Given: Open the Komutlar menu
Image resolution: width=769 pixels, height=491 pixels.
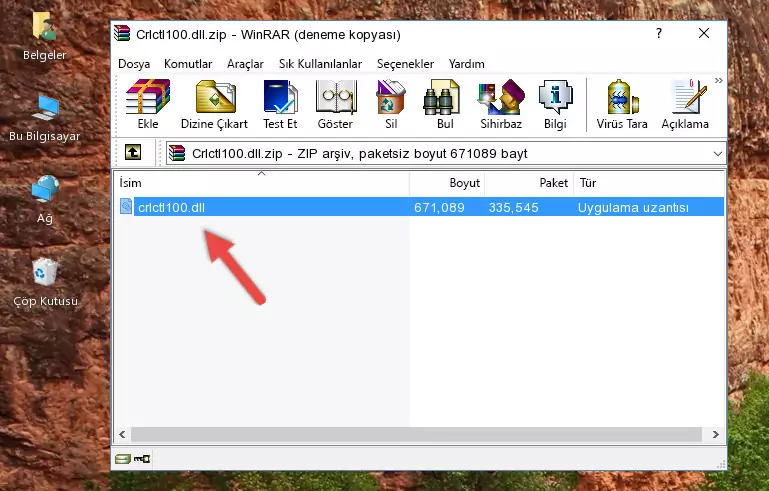Looking at the screenshot, I should (x=188, y=64).
